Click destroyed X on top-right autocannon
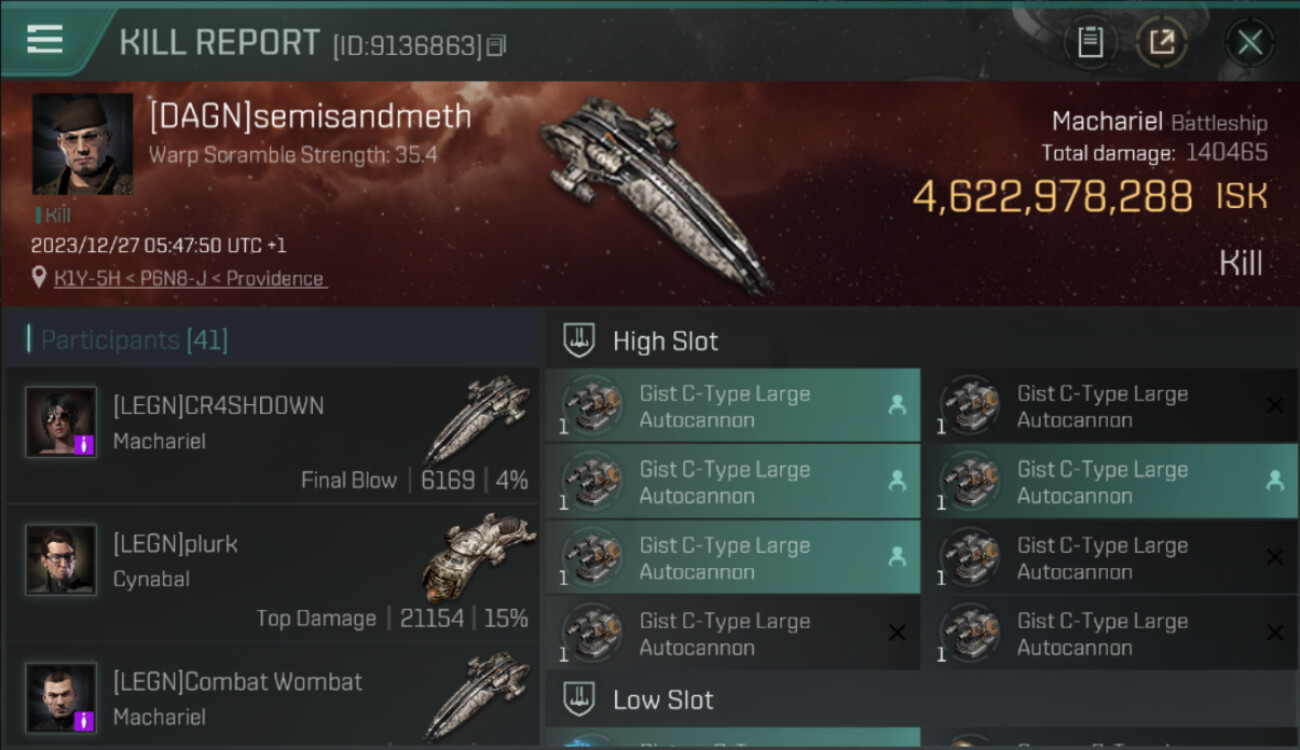This screenshot has width=1300, height=750. click(x=1275, y=405)
